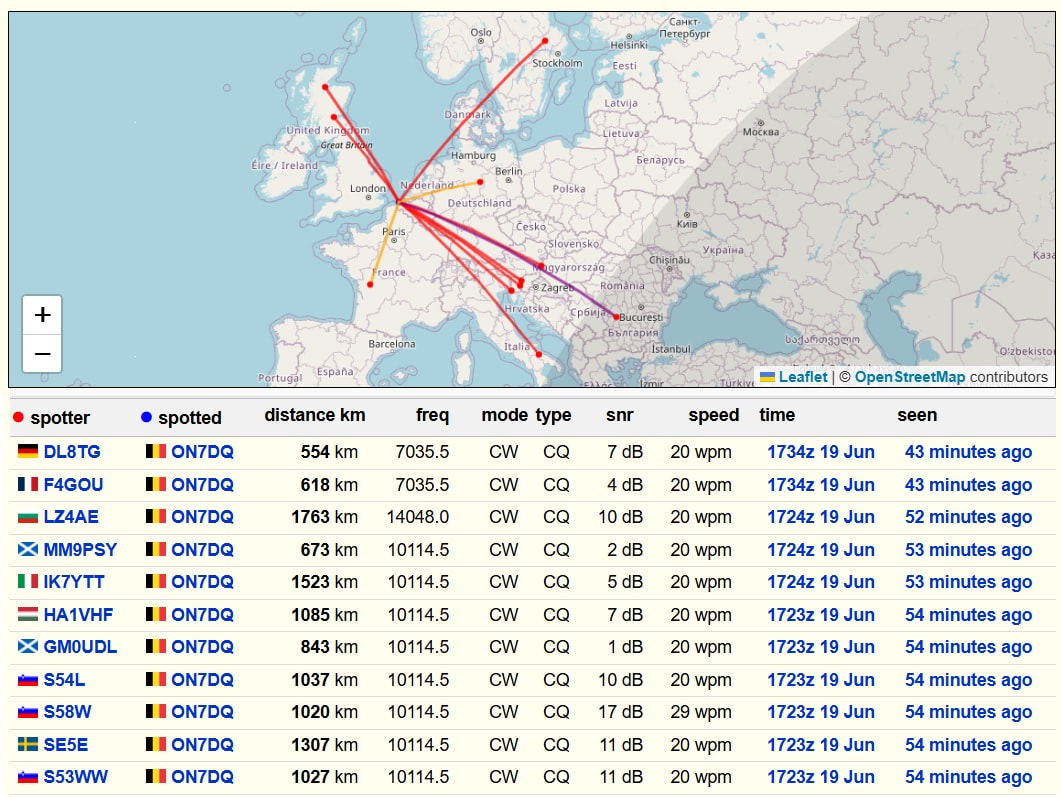Click red spotter marker near Stockholm
The image size is (1061, 797).
point(545,41)
